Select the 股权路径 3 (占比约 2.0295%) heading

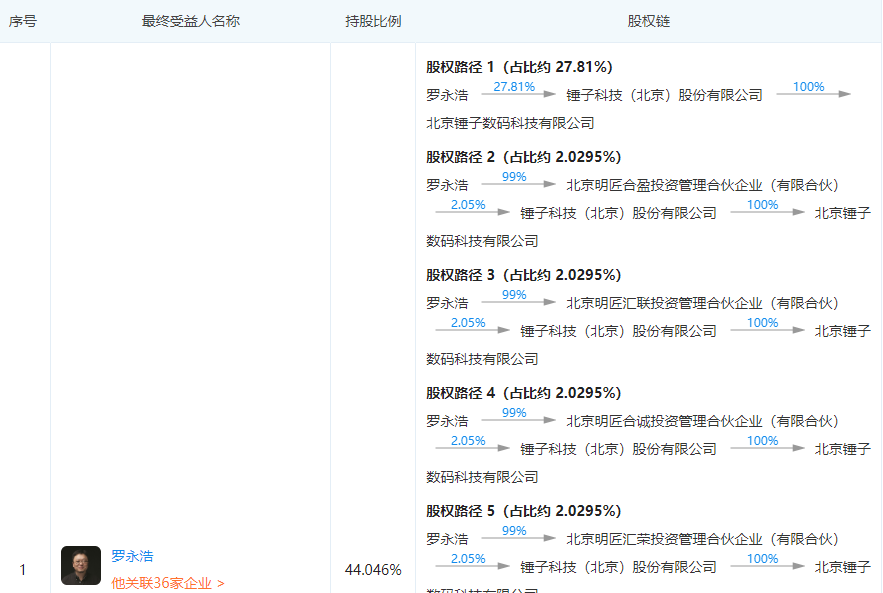(523, 275)
